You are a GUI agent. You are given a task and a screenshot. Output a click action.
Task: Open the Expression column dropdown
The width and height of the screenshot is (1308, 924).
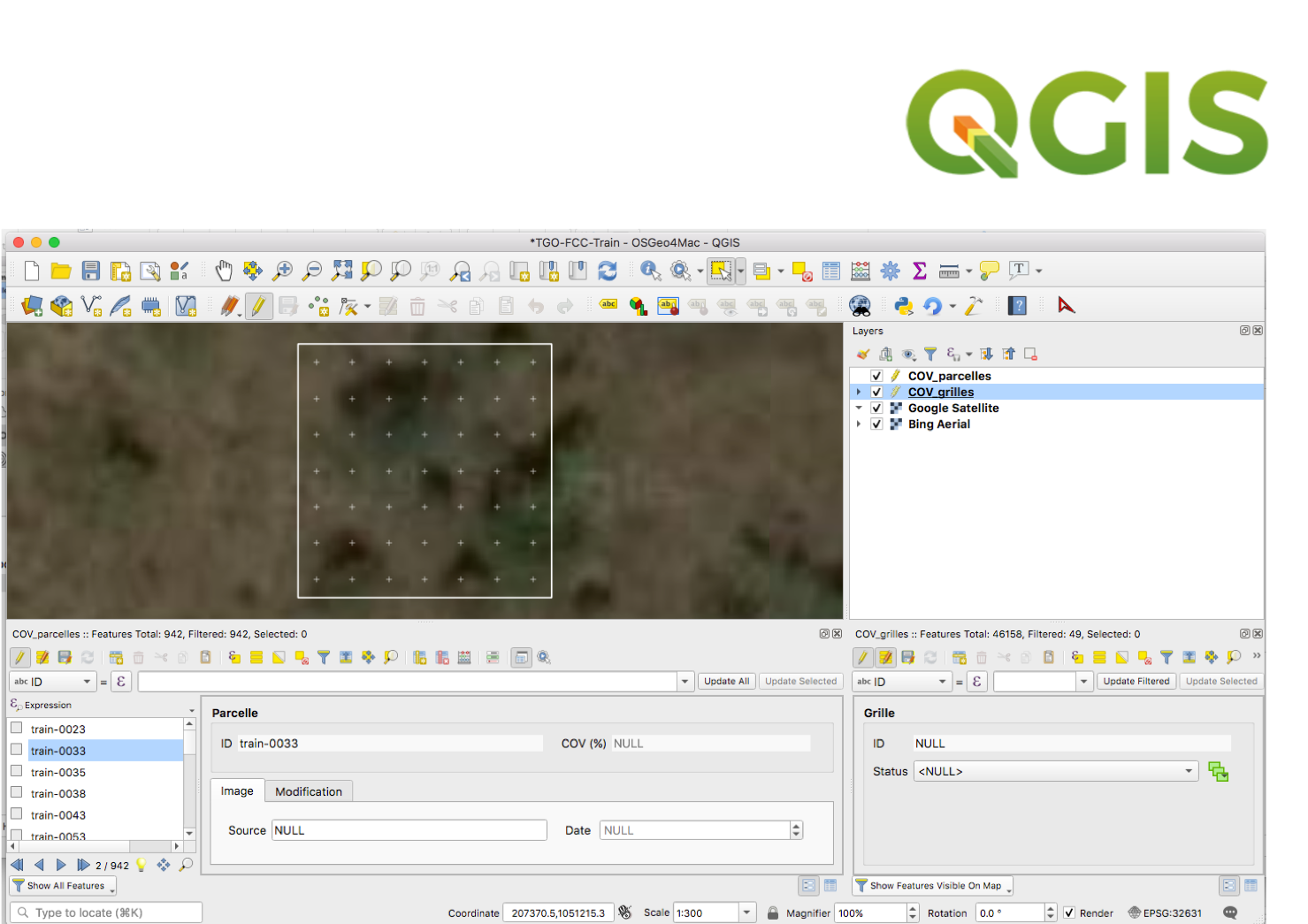(191, 710)
